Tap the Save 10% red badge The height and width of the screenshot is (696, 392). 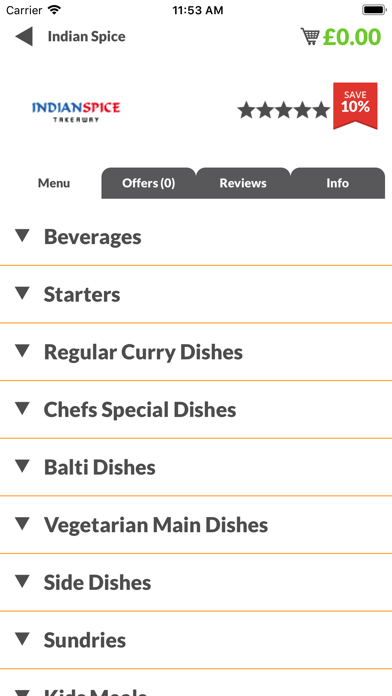pyautogui.click(x=355, y=106)
